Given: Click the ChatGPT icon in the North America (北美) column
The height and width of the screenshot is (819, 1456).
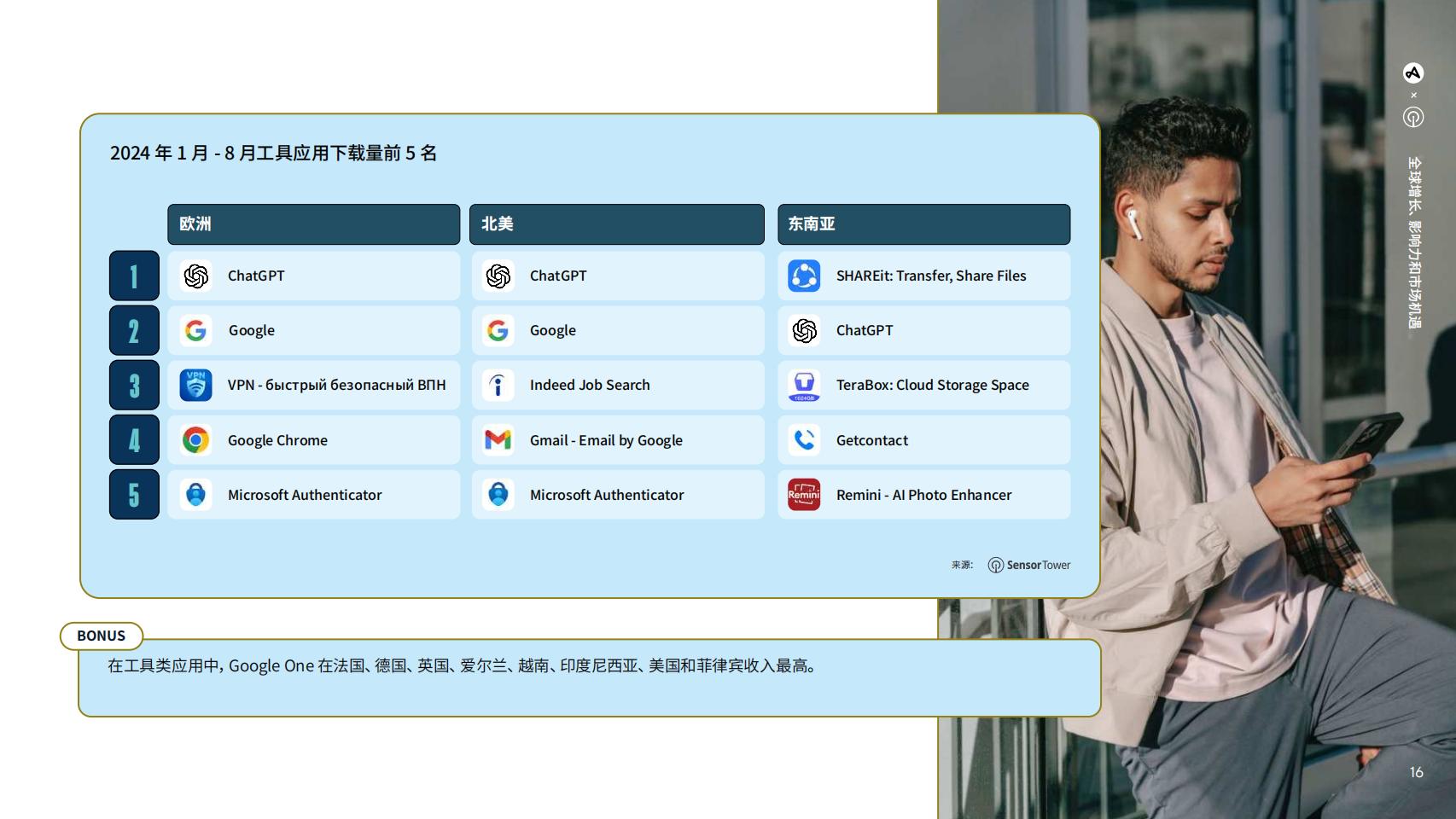Looking at the screenshot, I should [498, 276].
